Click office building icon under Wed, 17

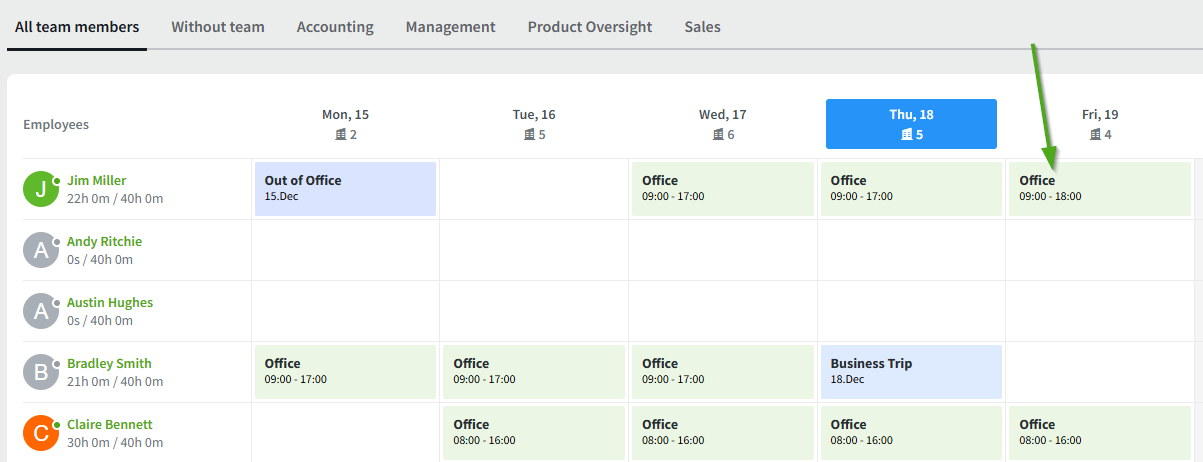click(x=717, y=134)
